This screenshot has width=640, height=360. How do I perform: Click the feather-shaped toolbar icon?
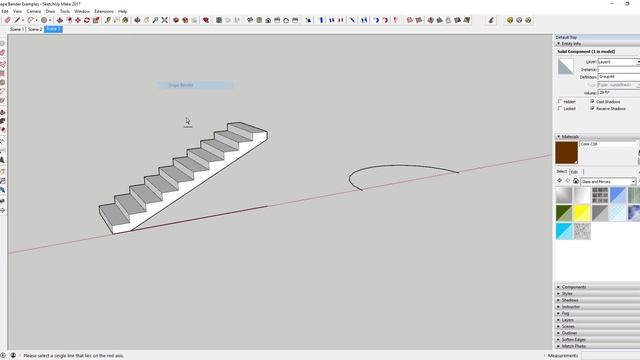[x=491, y=20]
